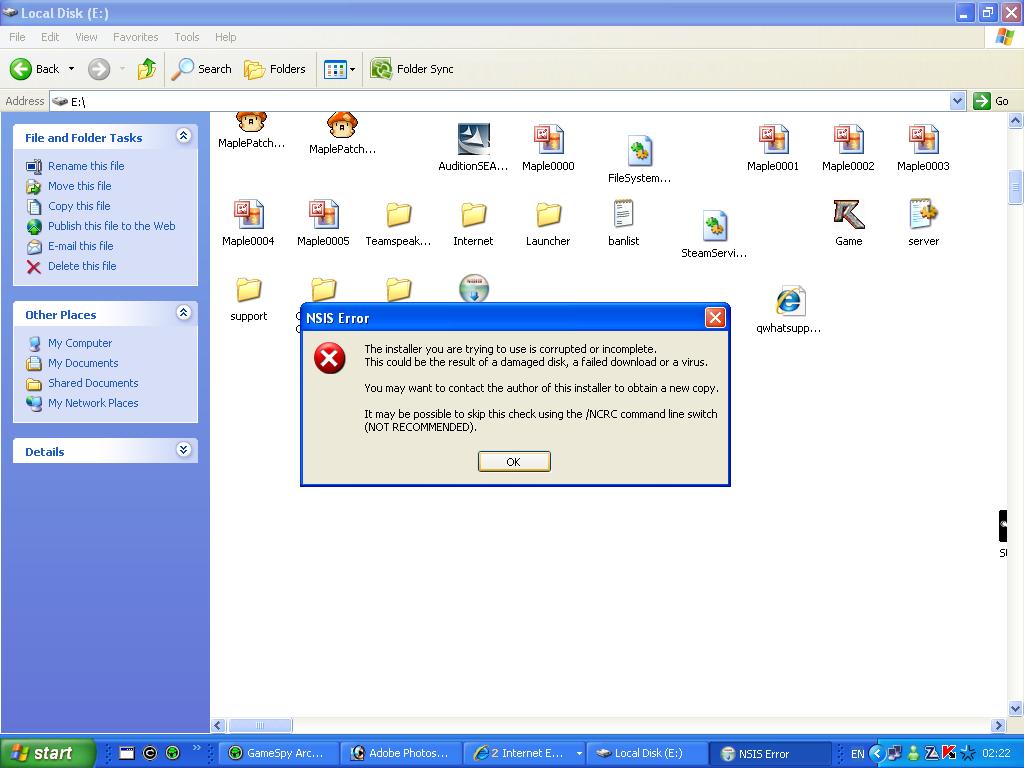Open the Tools menu

coord(187,37)
